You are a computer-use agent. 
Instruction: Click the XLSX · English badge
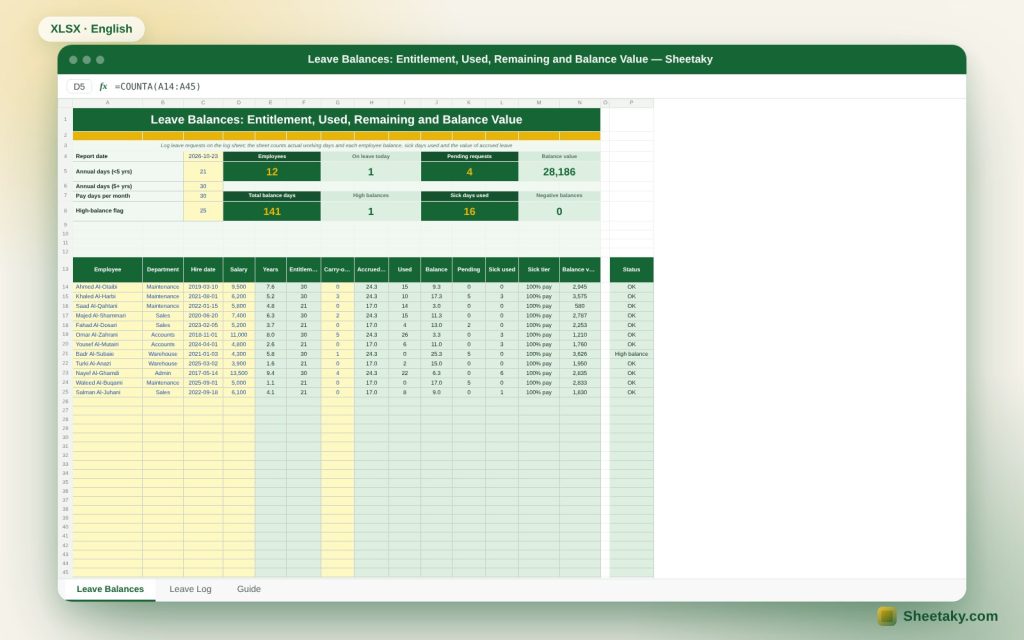(91, 29)
